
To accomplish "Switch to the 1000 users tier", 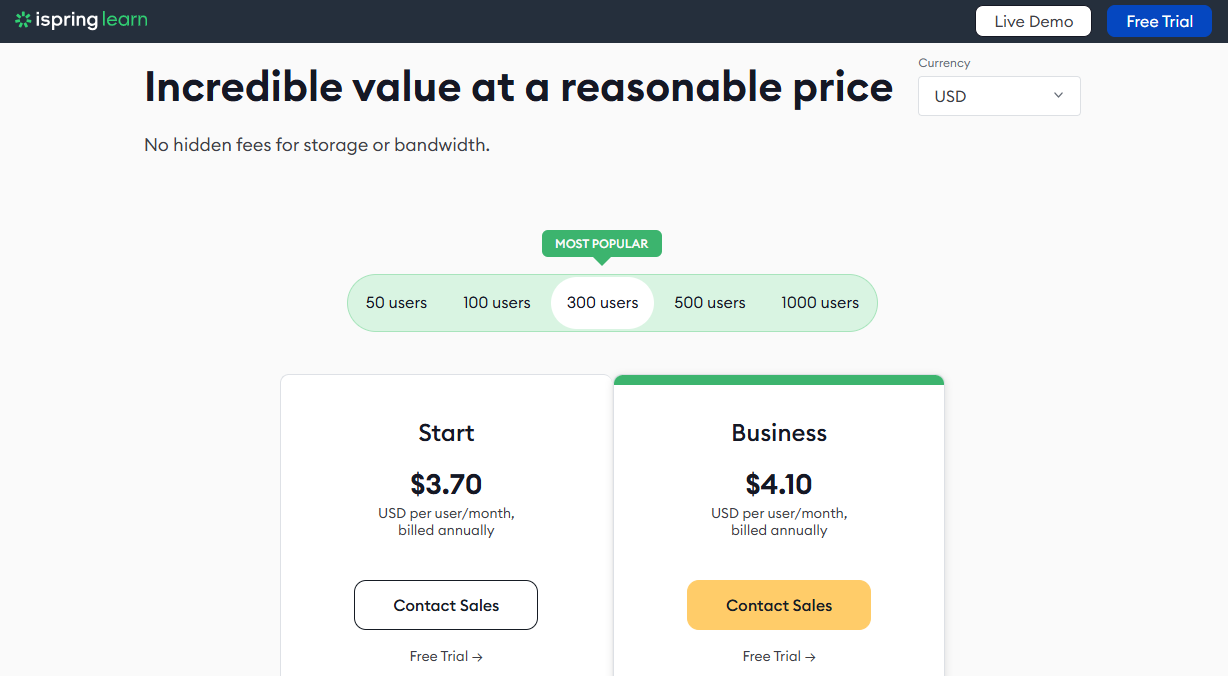I will click(820, 303).
